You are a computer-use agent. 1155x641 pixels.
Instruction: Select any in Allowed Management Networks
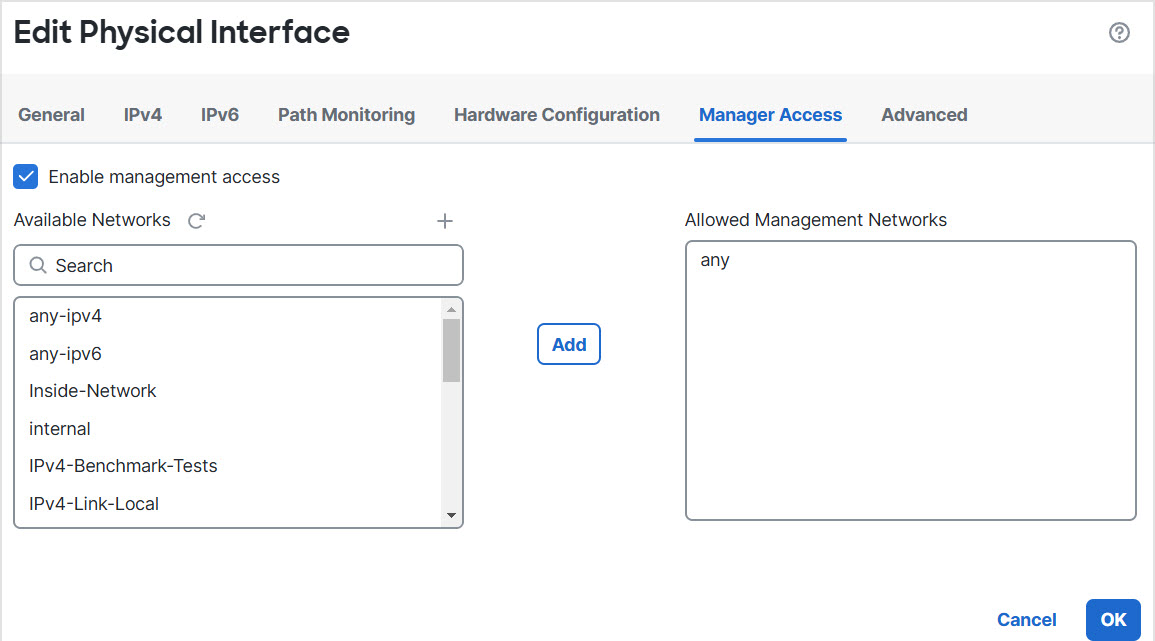coord(714,259)
